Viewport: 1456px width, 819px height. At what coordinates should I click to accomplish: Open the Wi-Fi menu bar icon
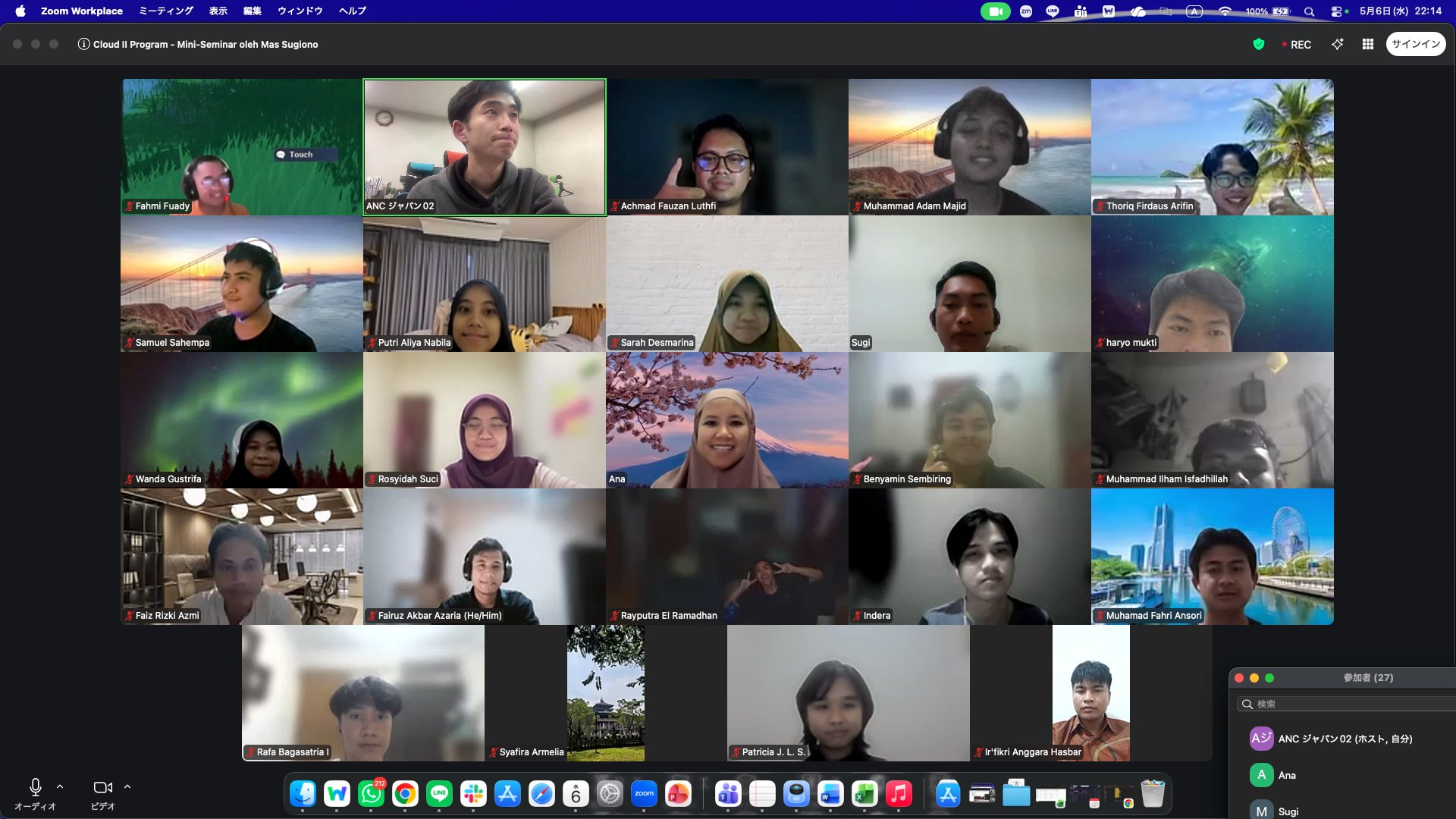pyautogui.click(x=1225, y=11)
